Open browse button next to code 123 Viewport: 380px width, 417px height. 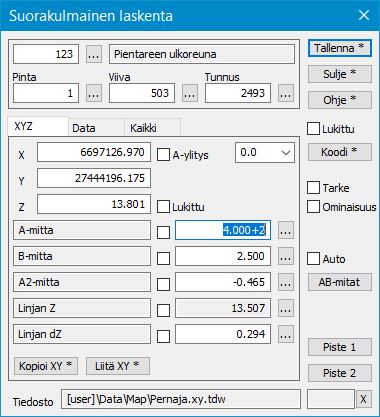click(x=94, y=54)
